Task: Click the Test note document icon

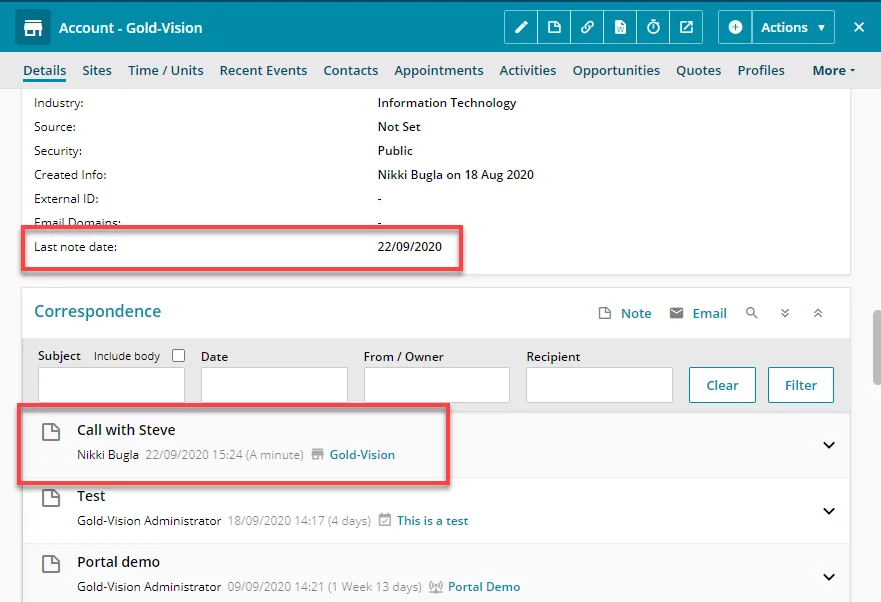Action: pos(51,497)
